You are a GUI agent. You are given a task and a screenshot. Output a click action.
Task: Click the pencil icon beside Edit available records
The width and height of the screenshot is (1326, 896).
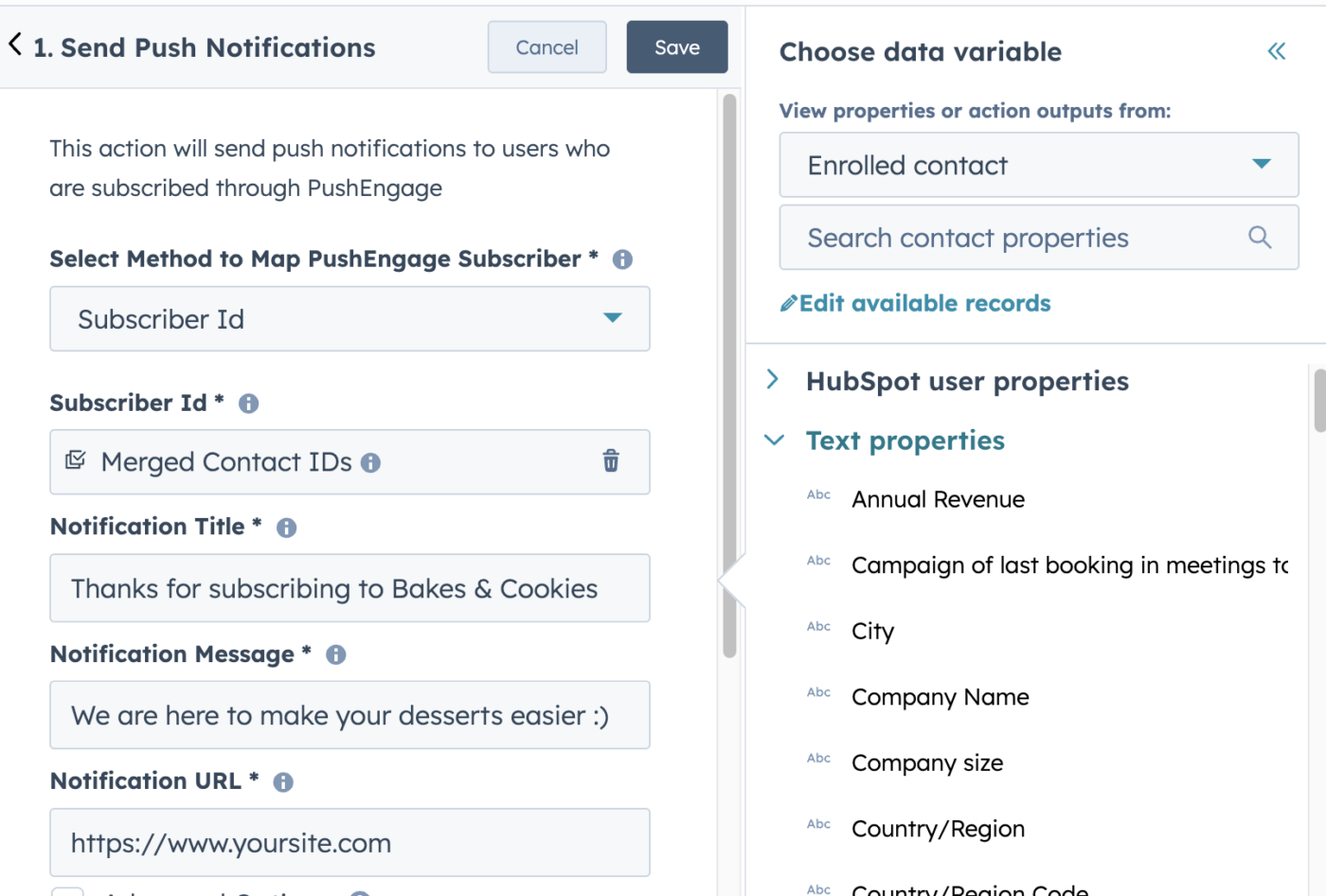click(788, 304)
